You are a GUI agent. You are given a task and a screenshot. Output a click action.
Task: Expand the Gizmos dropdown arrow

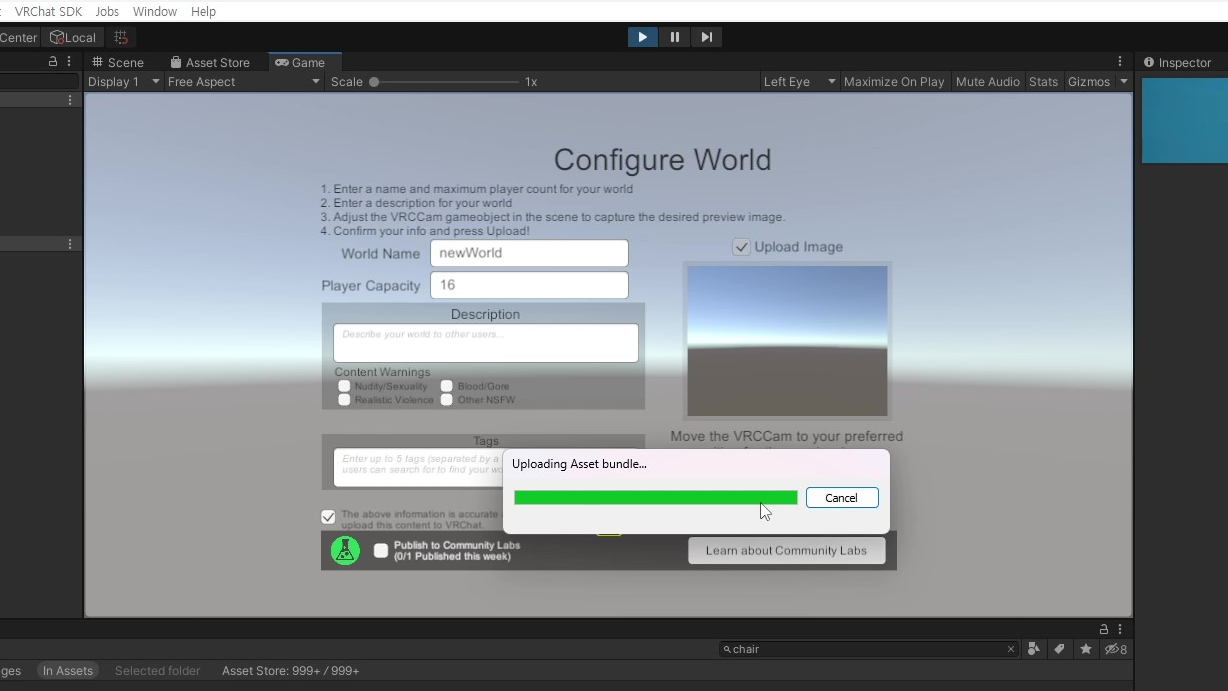point(1124,82)
